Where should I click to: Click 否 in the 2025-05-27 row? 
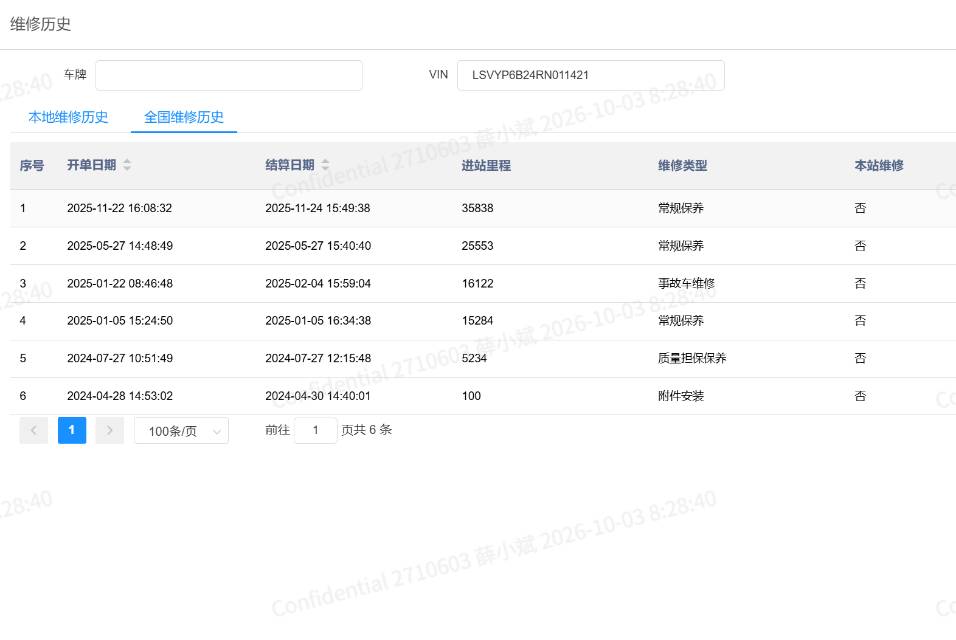coord(860,246)
